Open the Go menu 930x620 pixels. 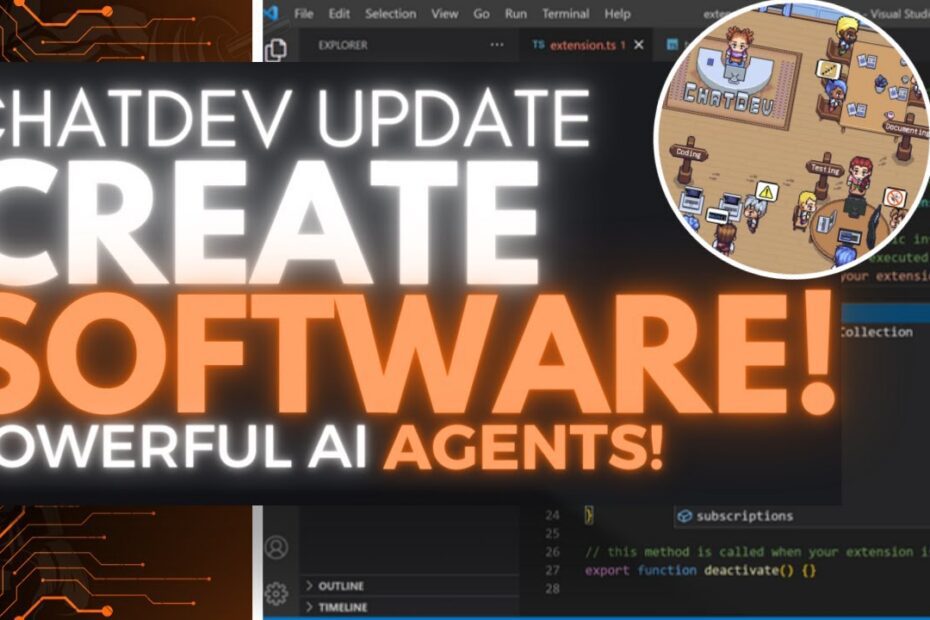point(481,14)
